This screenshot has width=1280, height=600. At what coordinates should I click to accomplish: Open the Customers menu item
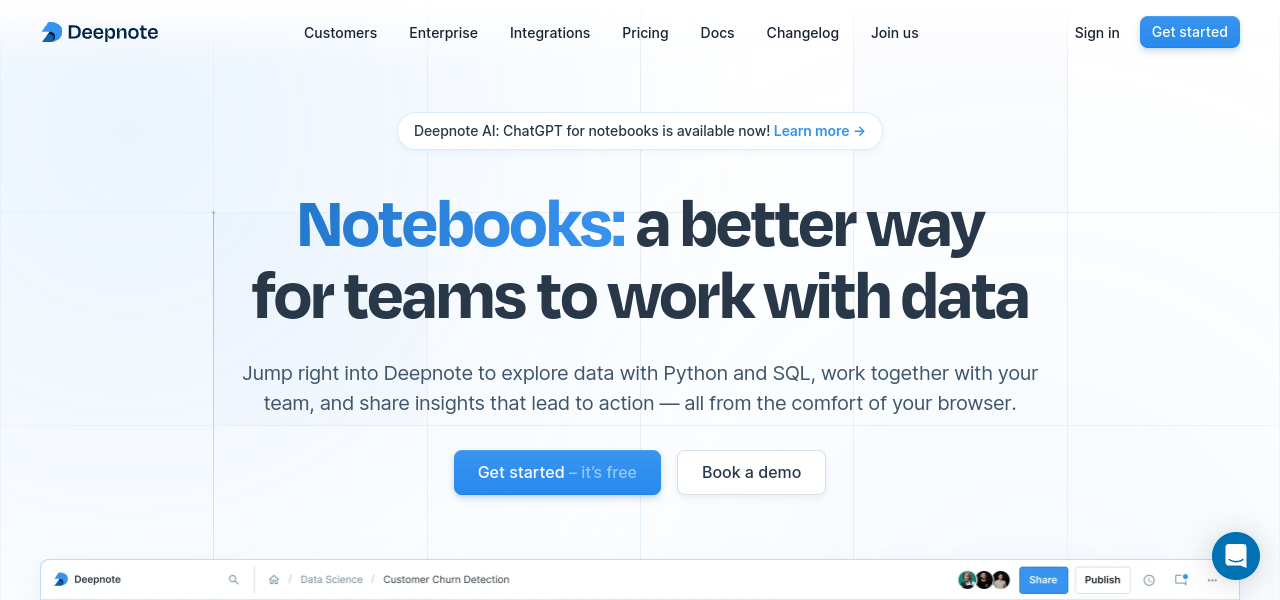point(340,33)
